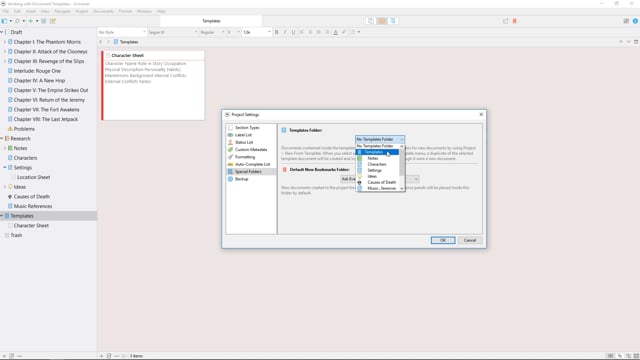Align text right
640x360 pixels.
coord(318,32)
